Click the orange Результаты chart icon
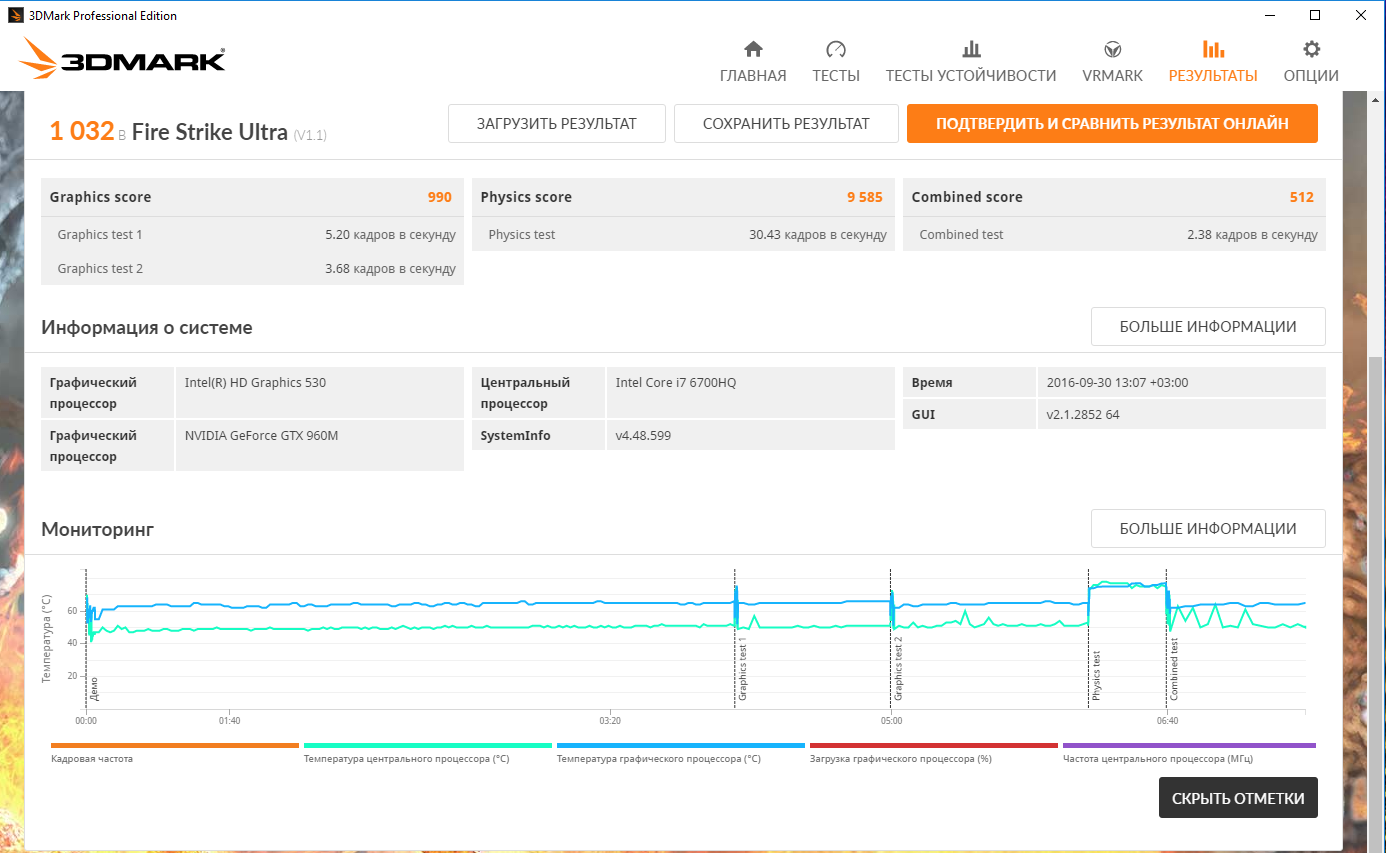1386x853 pixels. 1212,50
